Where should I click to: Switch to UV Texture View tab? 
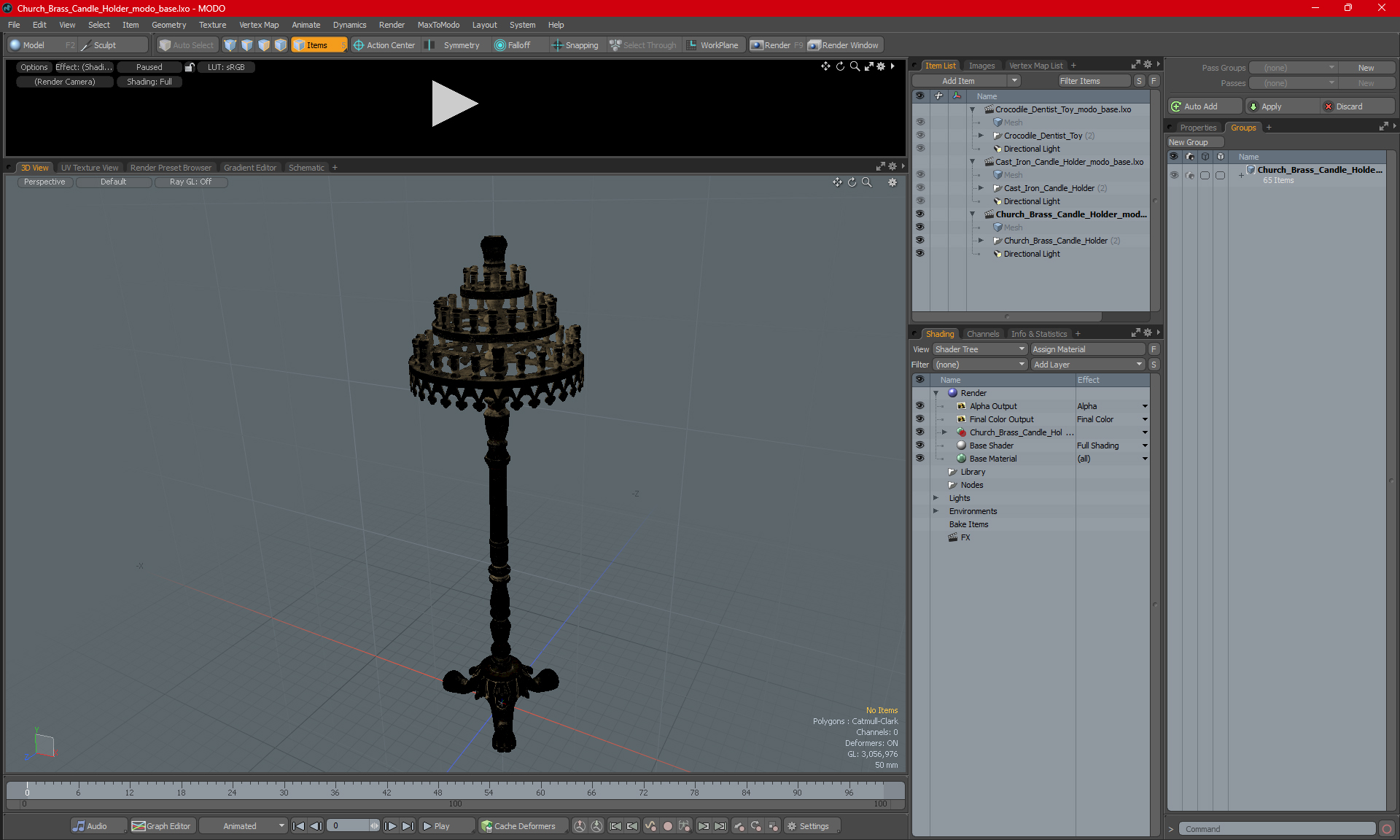click(x=89, y=168)
